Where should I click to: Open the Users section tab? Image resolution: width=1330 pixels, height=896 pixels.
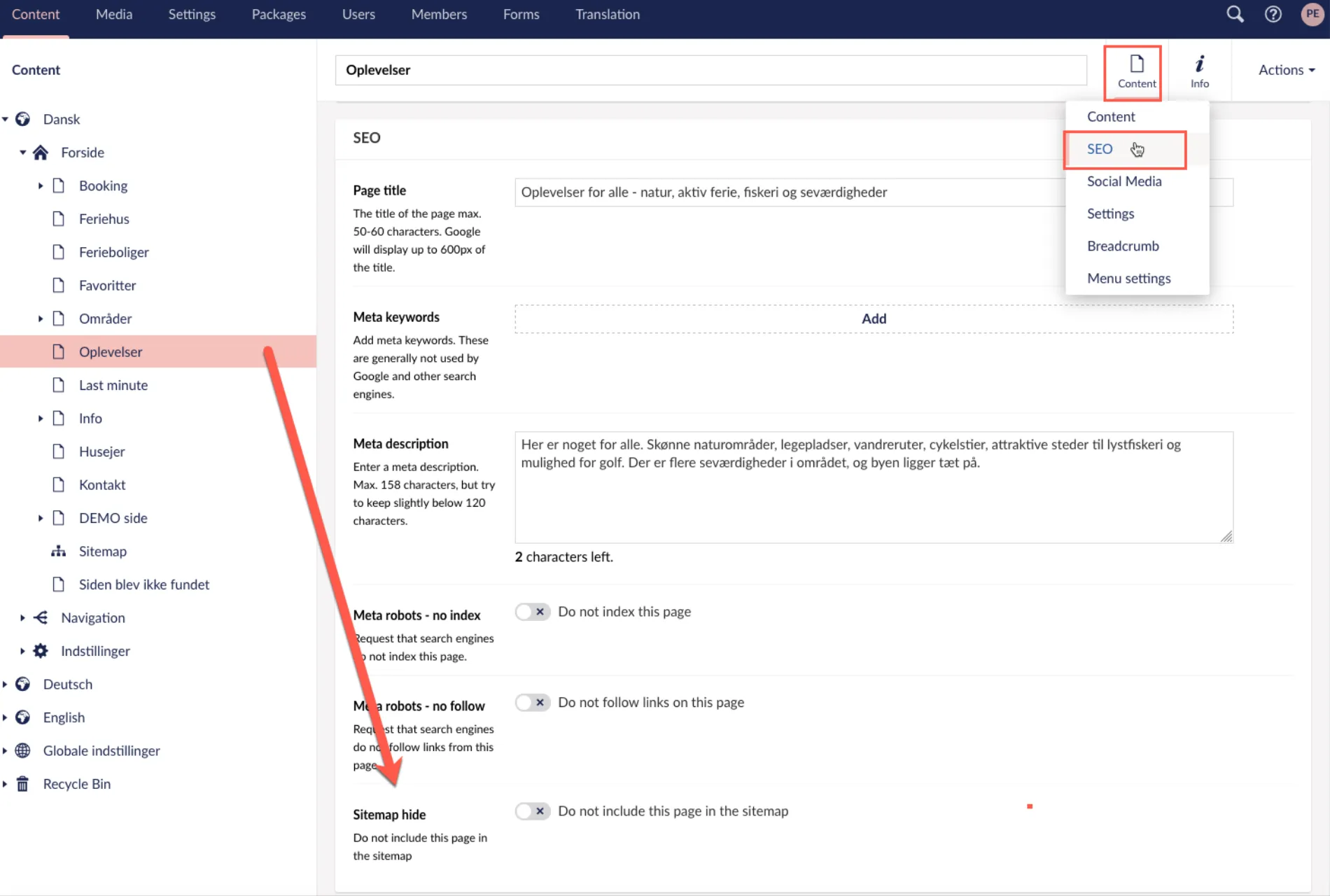(x=358, y=14)
